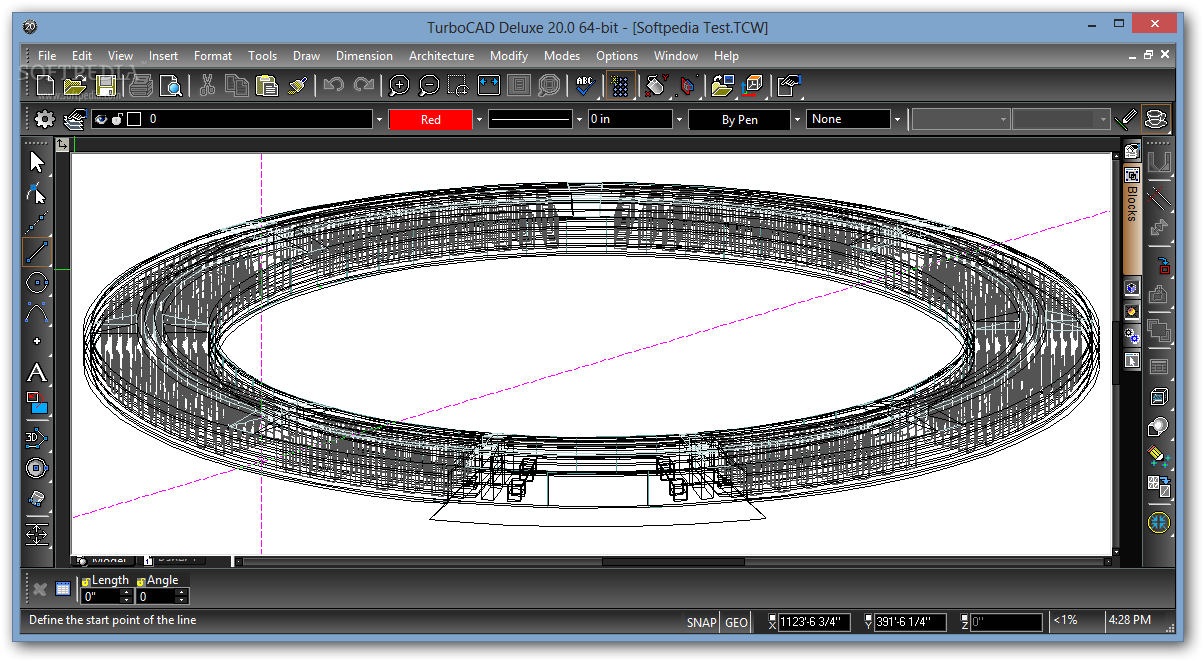Open the layers manager icon
1204x662 pixels.
click(x=74, y=119)
